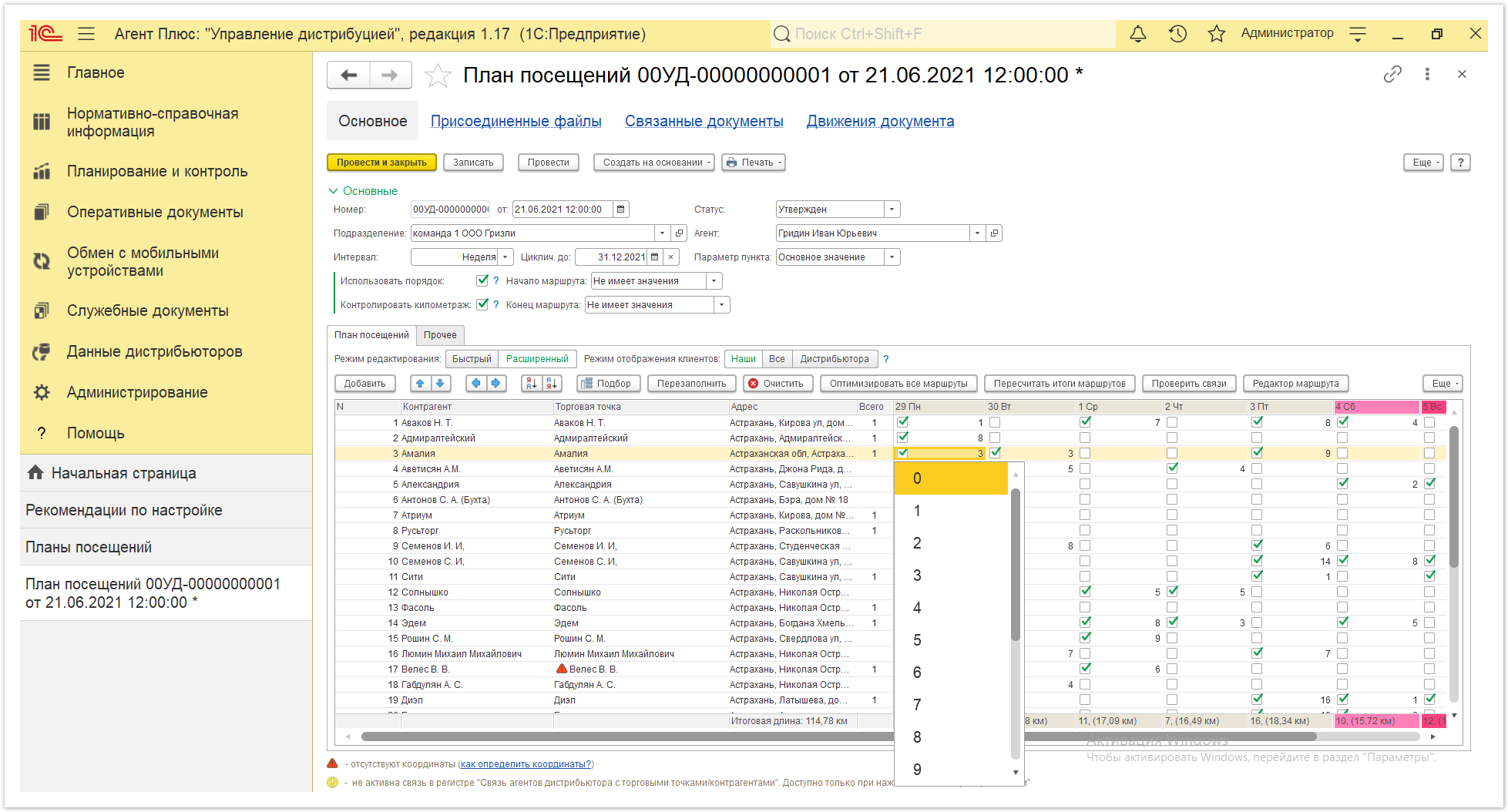Open the hamburger main menu icon

(x=86, y=34)
